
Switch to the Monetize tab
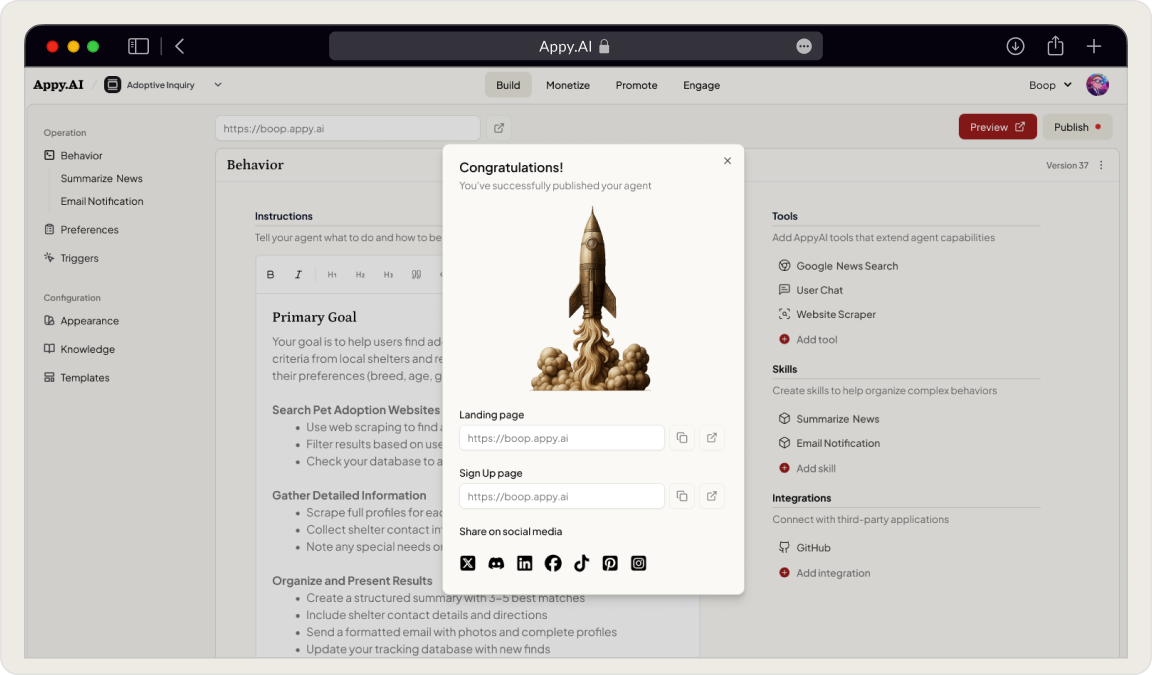coord(568,85)
